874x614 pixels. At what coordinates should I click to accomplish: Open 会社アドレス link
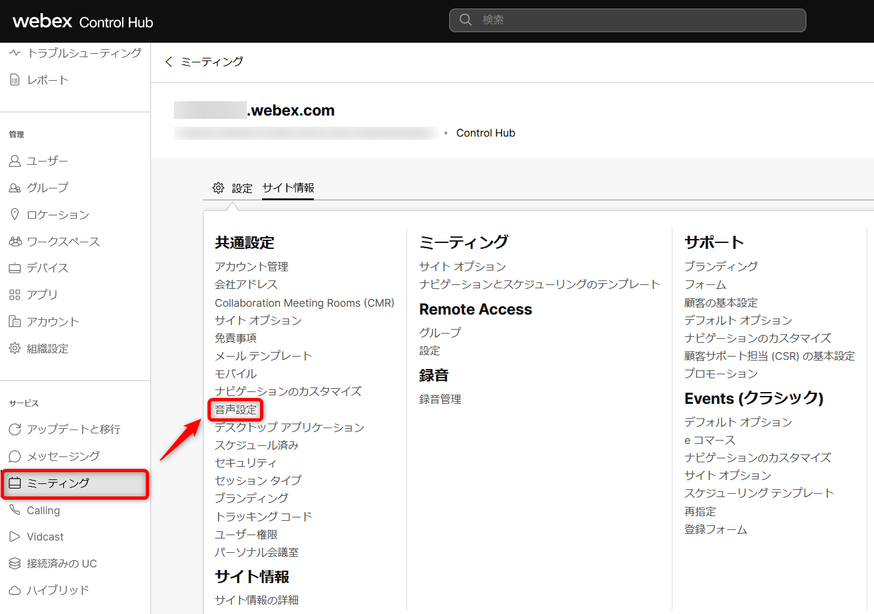point(246,285)
